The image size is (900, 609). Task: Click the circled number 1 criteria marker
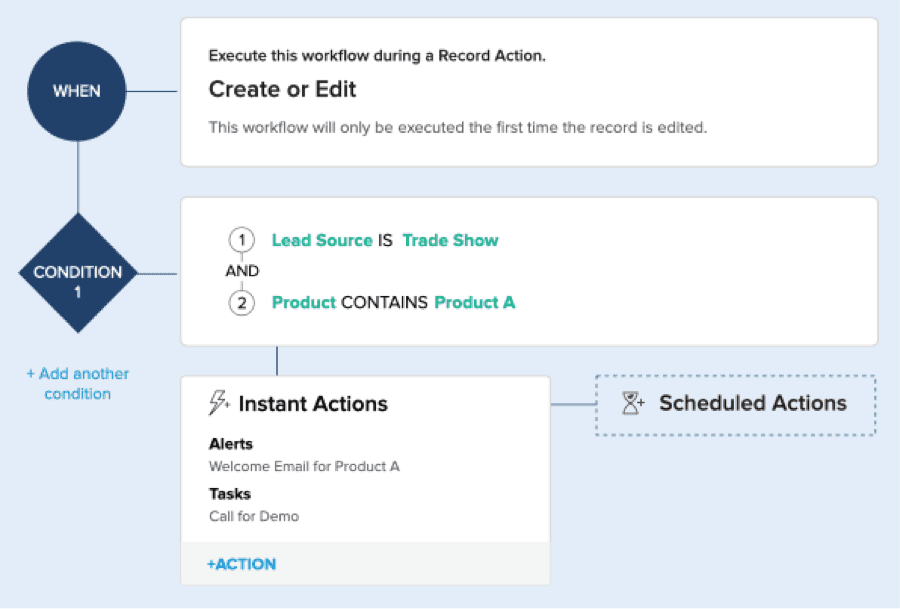click(242, 240)
